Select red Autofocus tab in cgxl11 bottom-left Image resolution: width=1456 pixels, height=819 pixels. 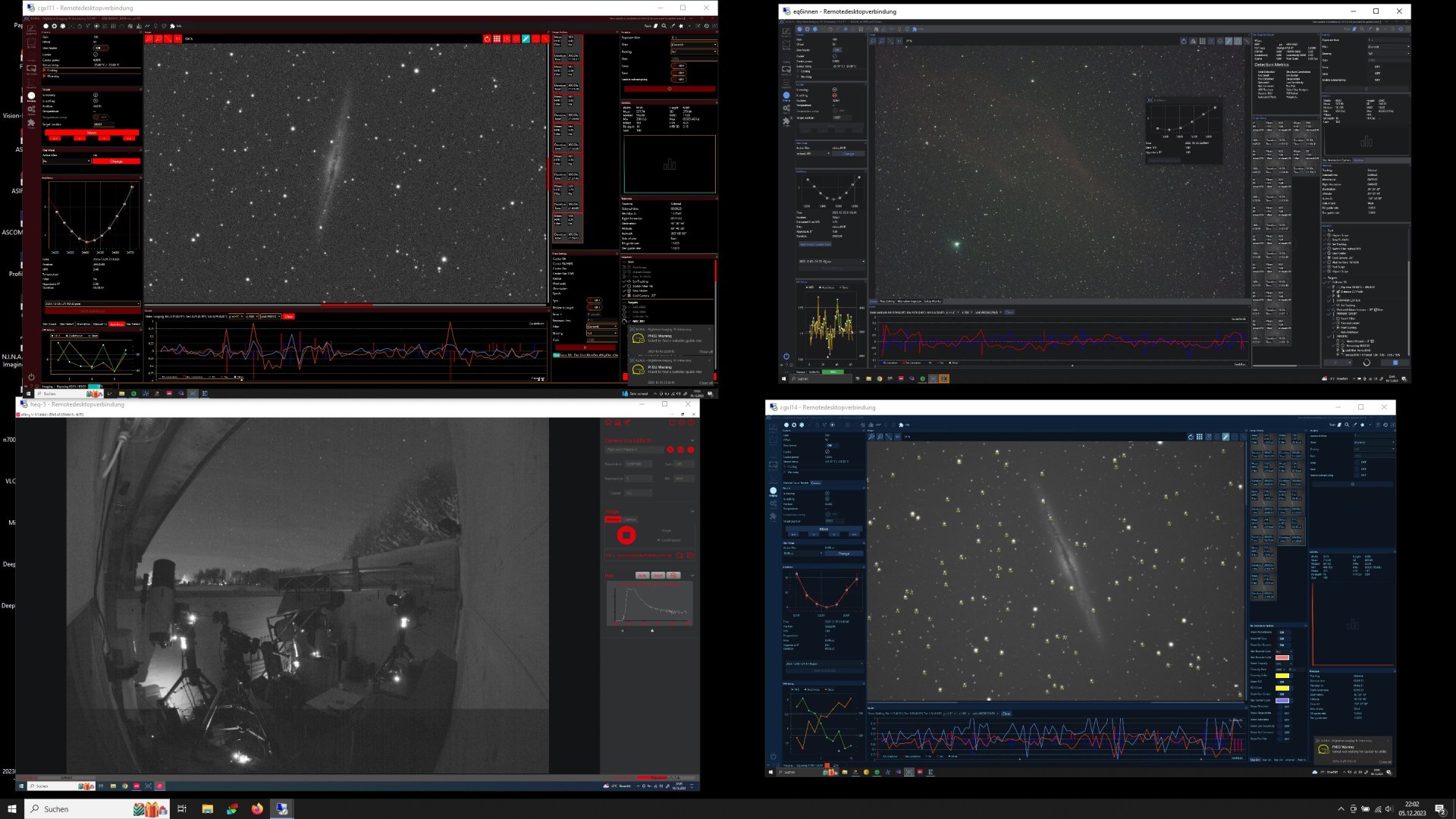click(117, 325)
